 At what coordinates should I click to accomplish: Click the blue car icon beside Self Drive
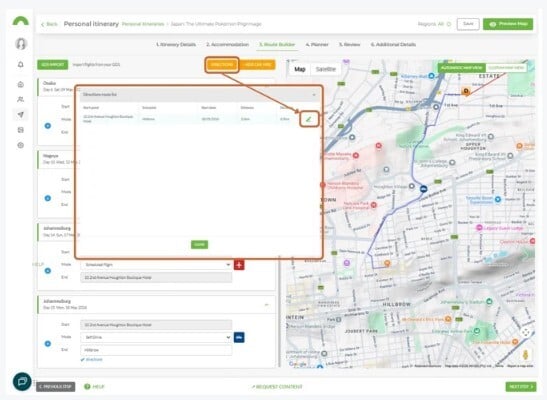click(x=239, y=337)
